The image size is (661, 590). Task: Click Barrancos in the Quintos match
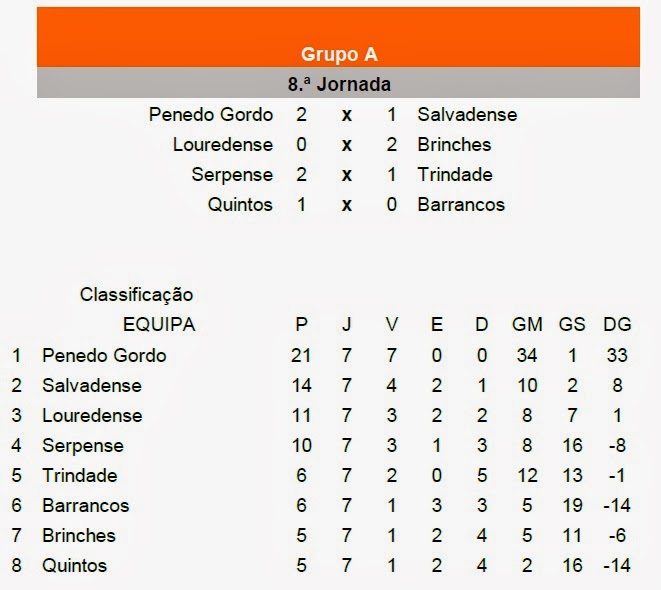(461, 205)
